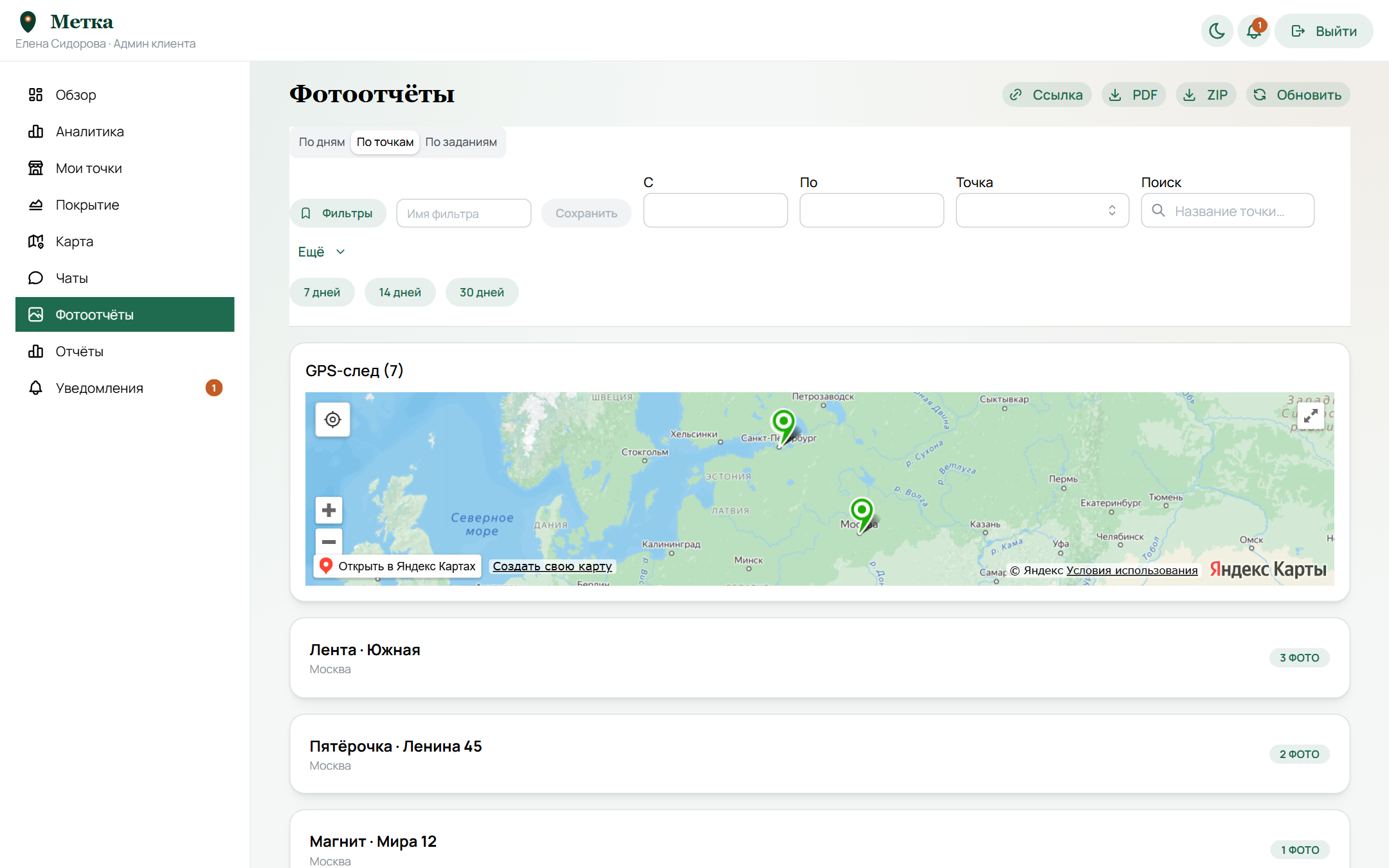Click the Название точки search field
Image resolution: width=1389 pixels, height=868 pixels.
click(x=1228, y=210)
